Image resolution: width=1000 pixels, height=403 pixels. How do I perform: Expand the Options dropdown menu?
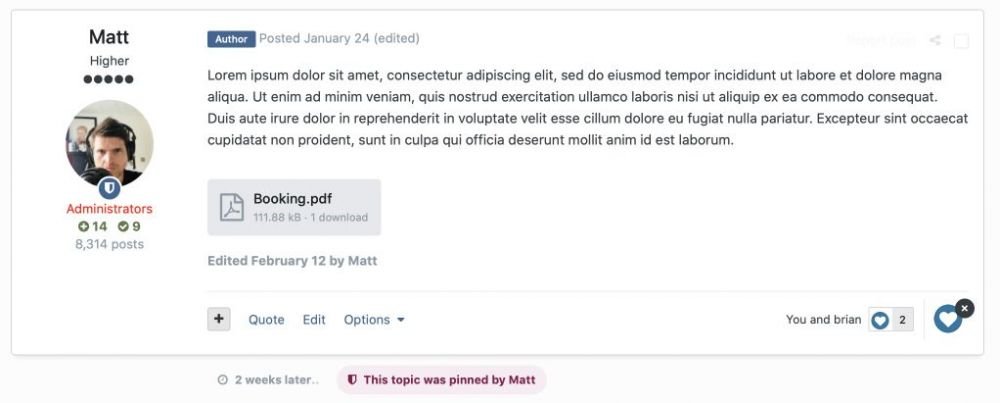(374, 320)
